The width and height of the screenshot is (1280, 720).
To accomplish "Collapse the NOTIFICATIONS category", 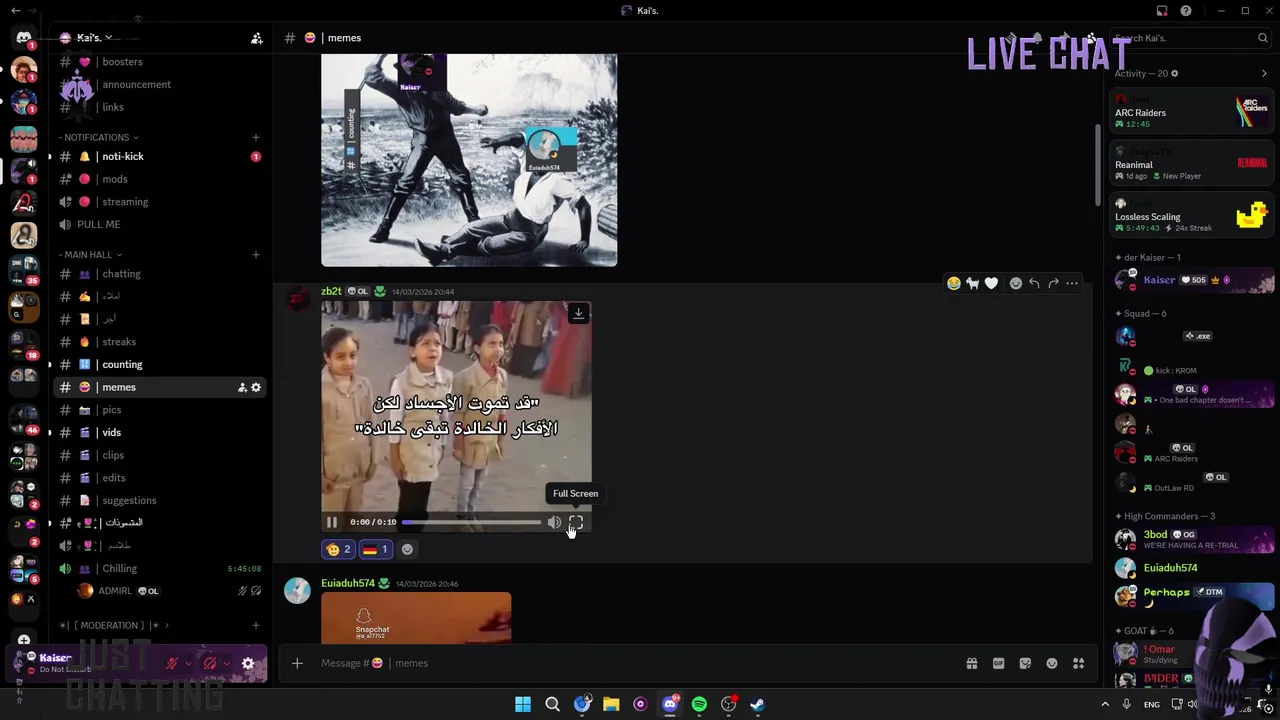I will pos(98,137).
